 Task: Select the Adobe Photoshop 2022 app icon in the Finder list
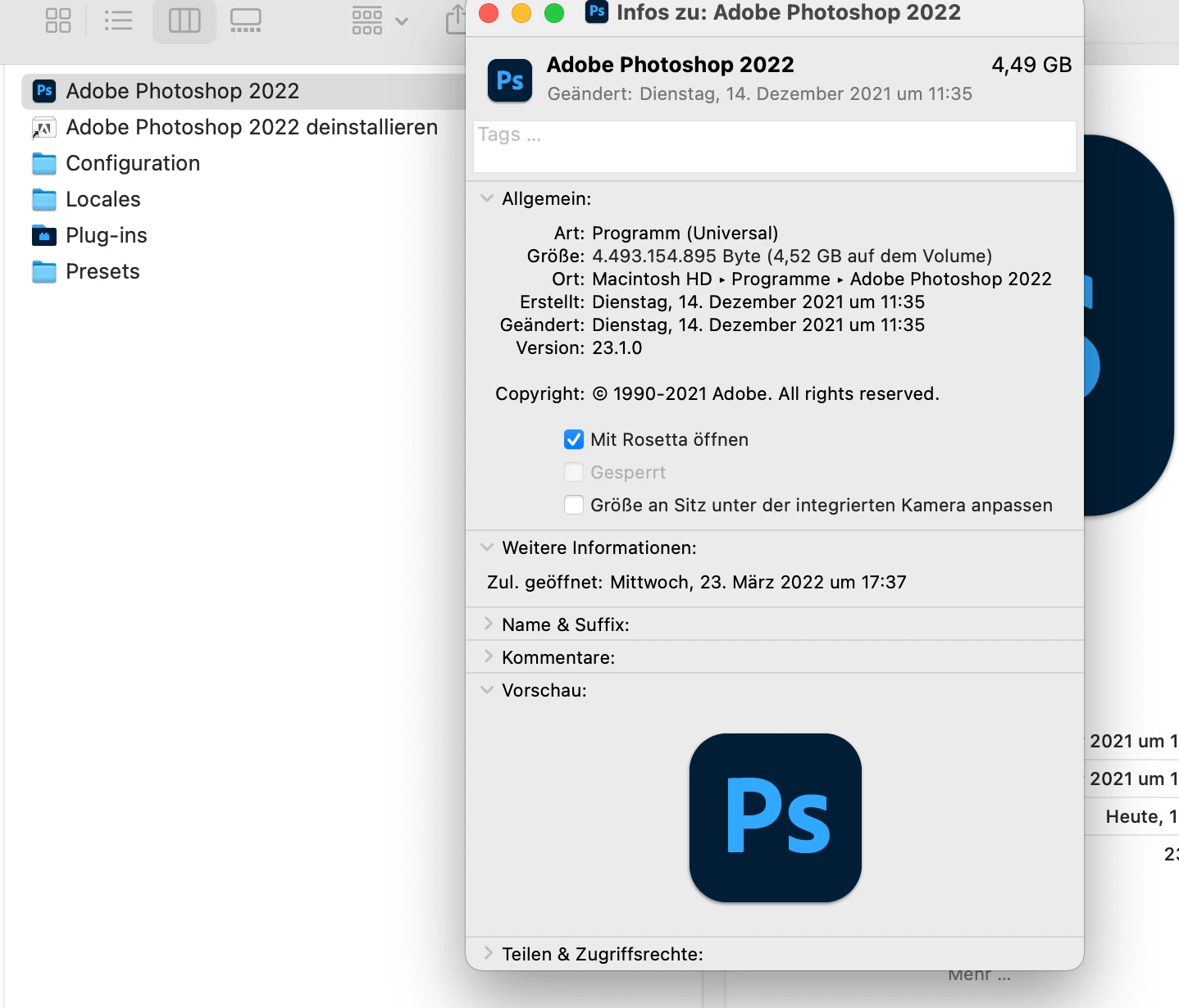[x=44, y=91]
